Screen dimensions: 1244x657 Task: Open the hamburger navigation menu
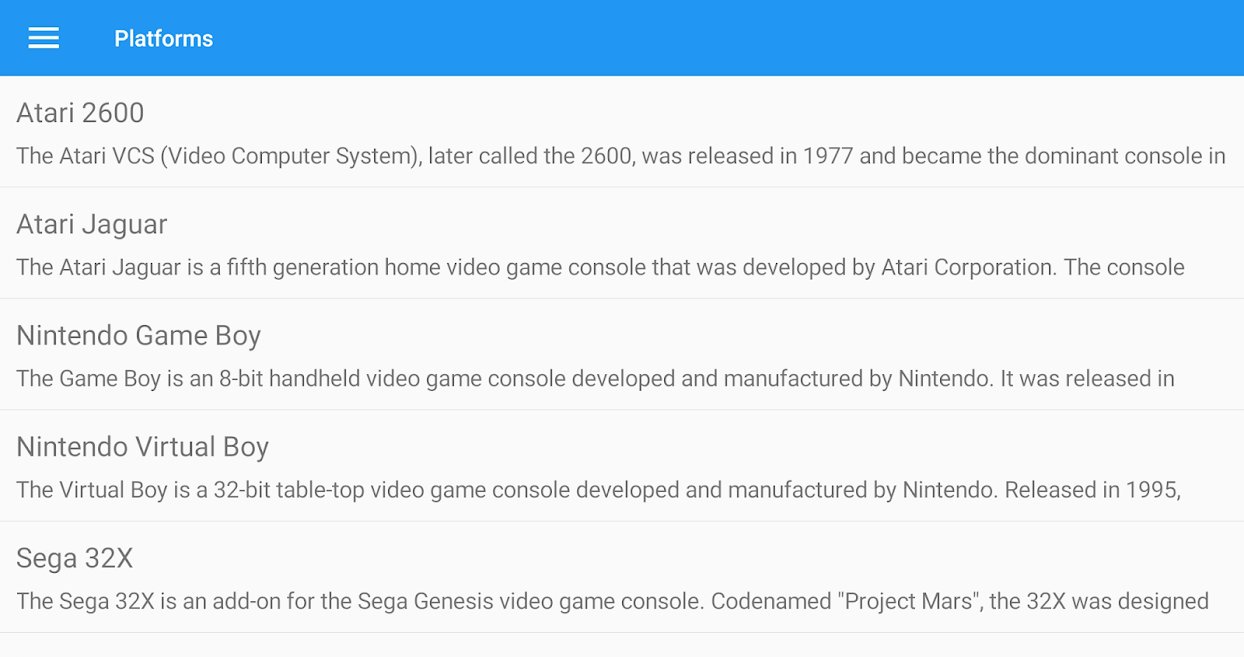click(x=44, y=38)
